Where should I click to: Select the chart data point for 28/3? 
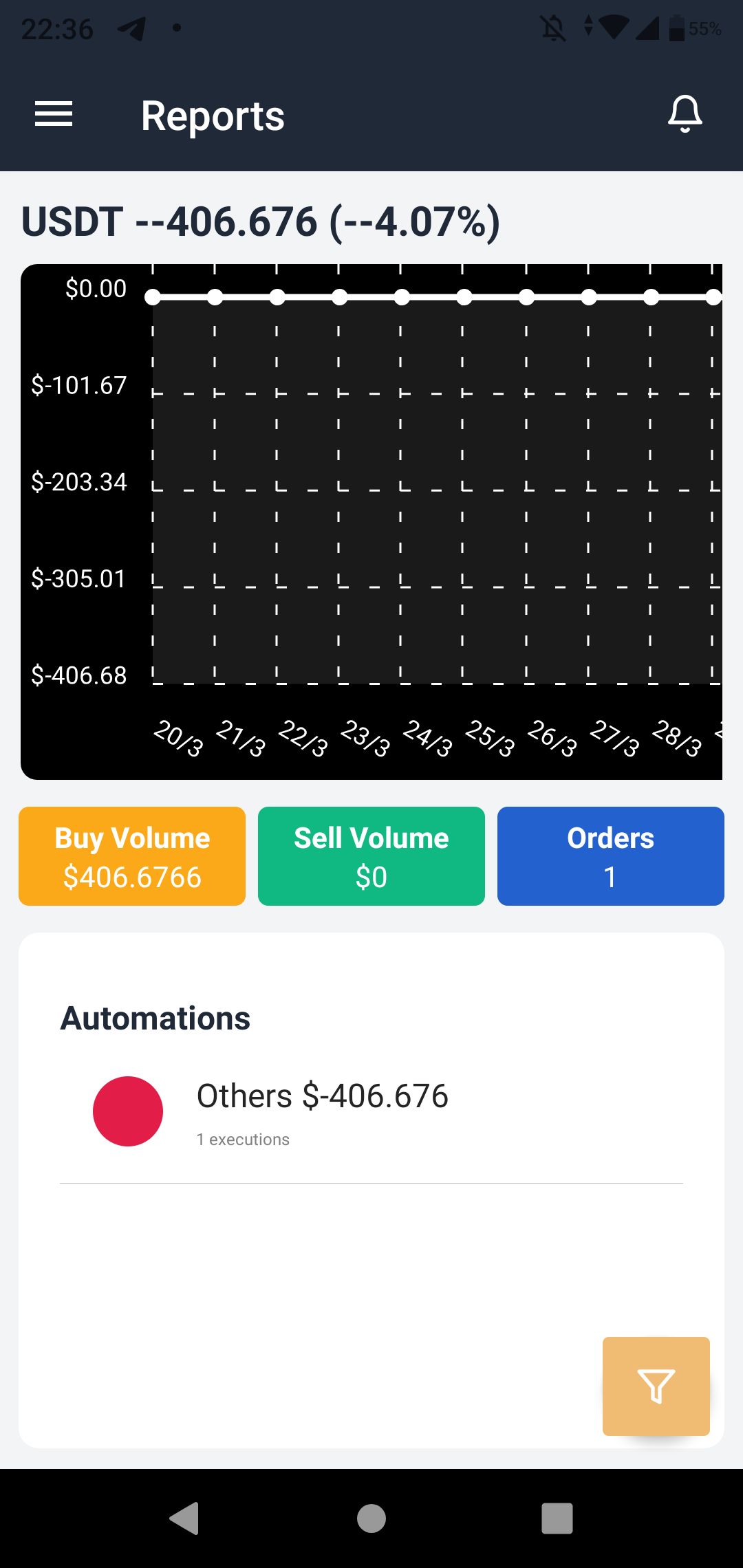click(x=651, y=297)
